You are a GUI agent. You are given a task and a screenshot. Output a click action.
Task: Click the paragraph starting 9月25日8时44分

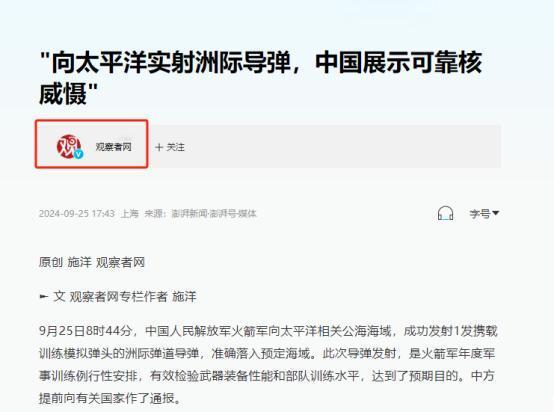[x=268, y=365]
